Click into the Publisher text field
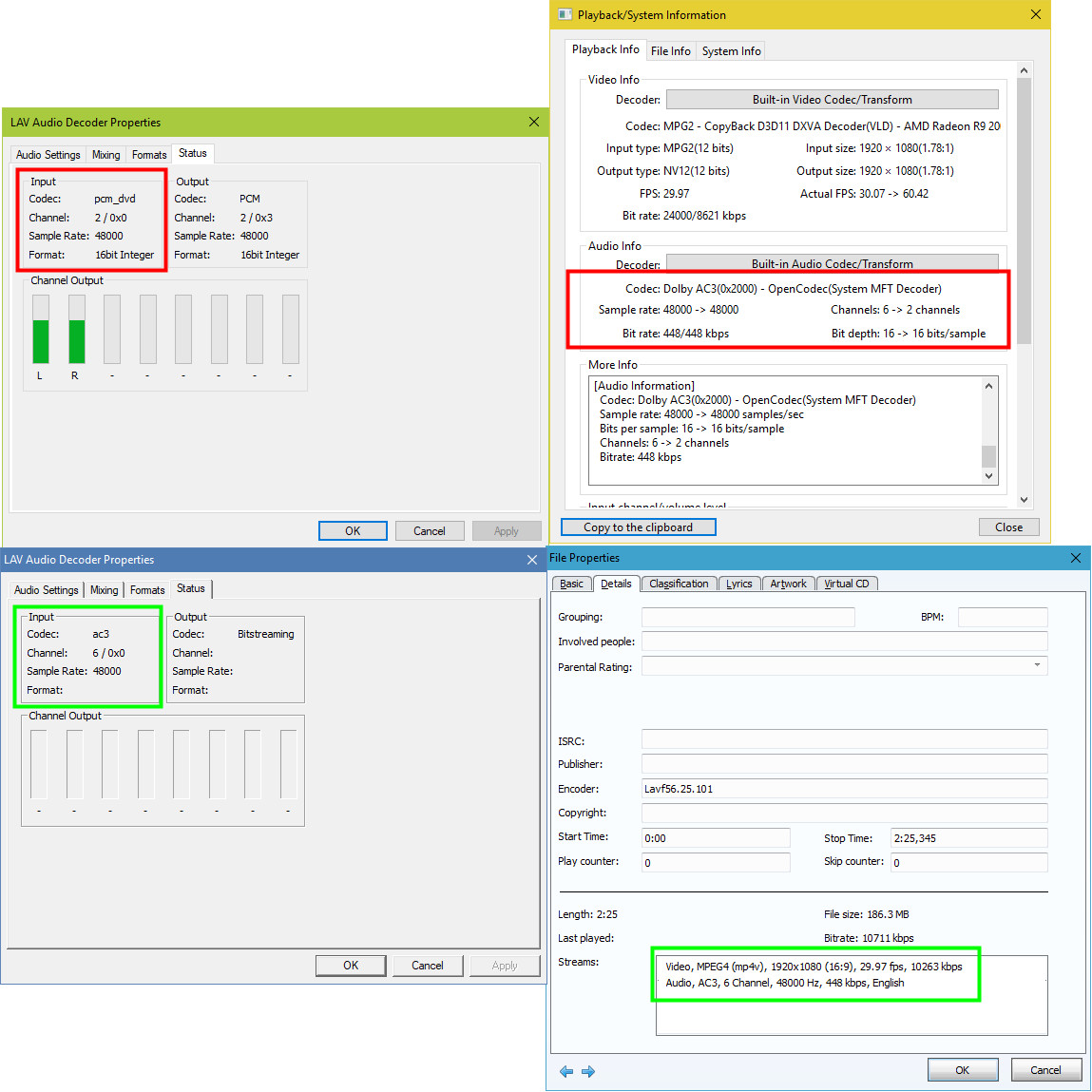This screenshot has width=1092, height=1092. pos(844,764)
